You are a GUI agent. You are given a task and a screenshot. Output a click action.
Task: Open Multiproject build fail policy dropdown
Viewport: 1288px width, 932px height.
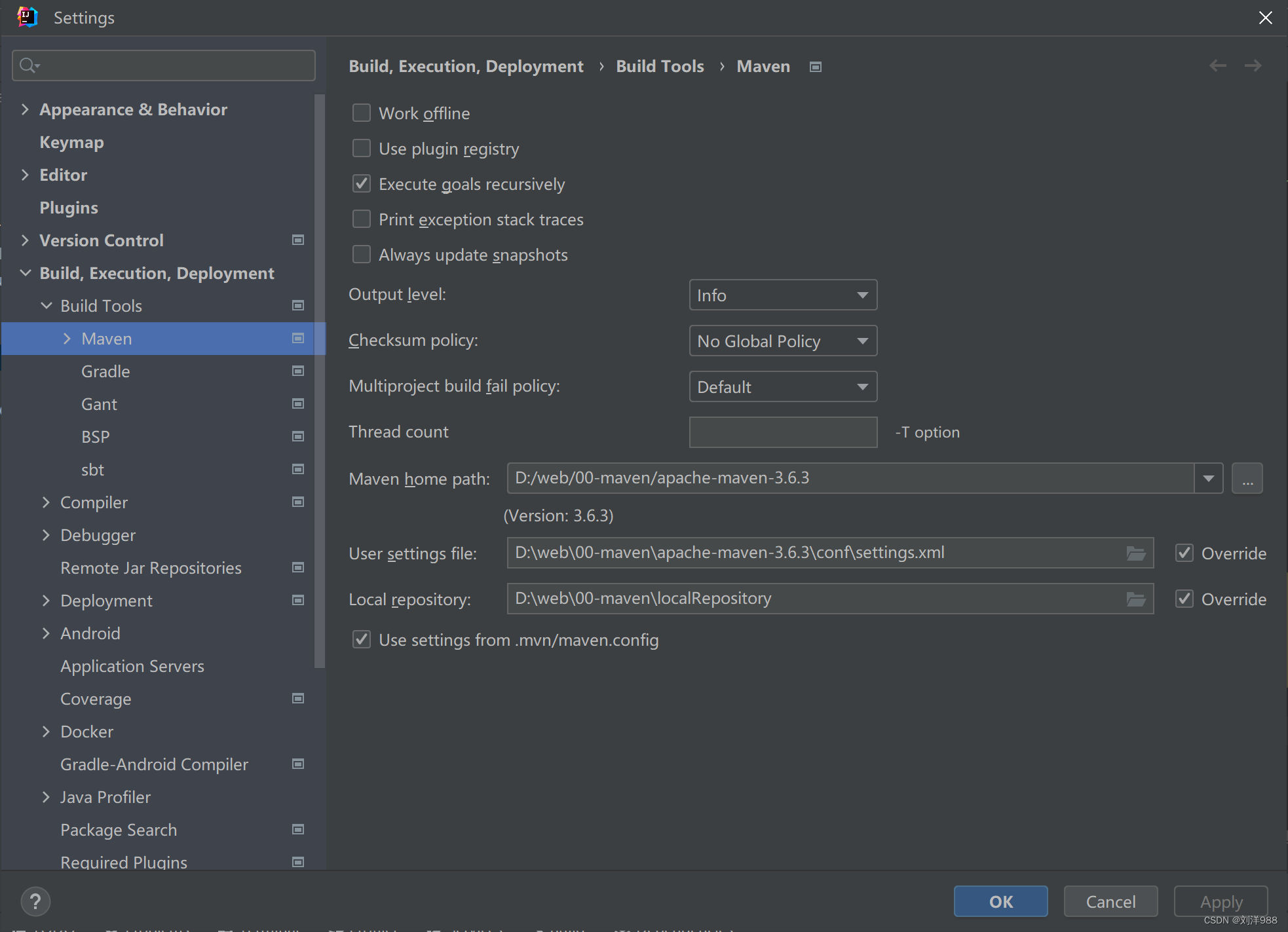pos(783,387)
